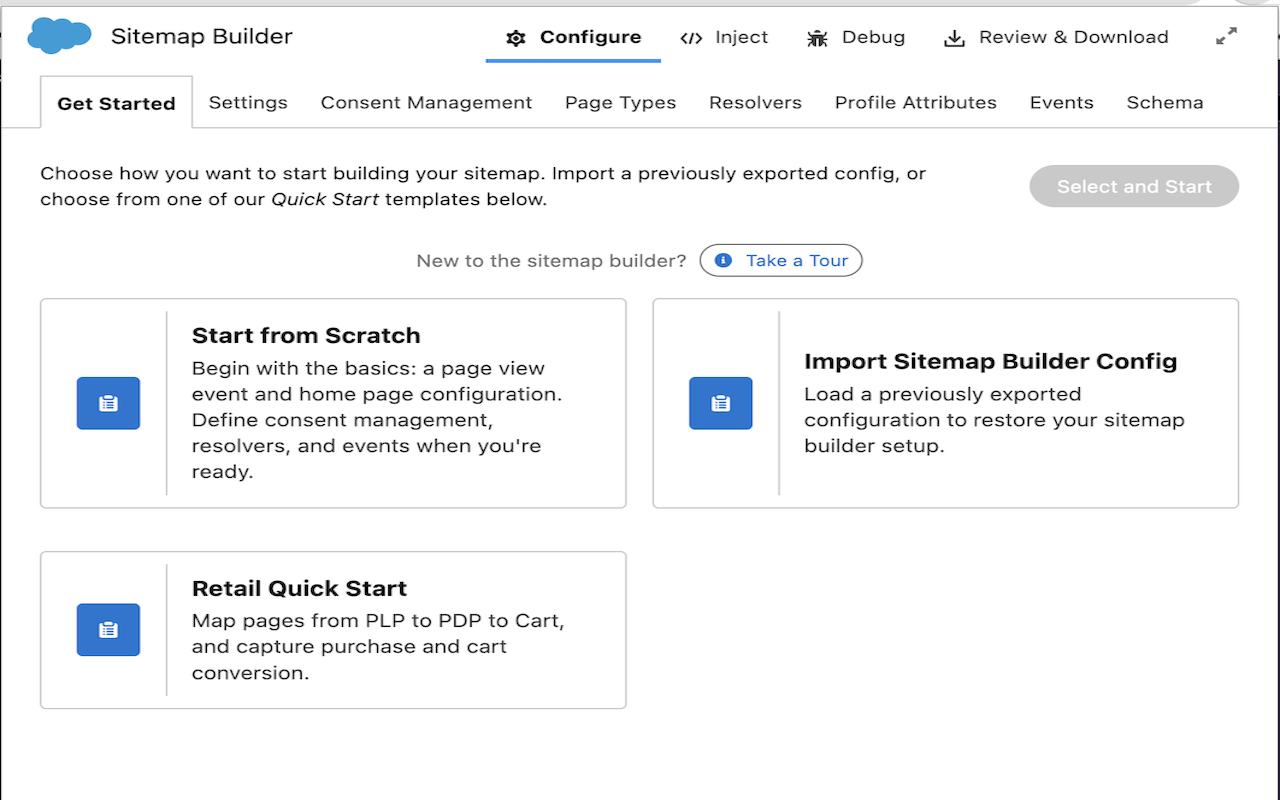1280x800 pixels.
Task: Click the 'New to the sitemap builder?' text
Action: [x=551, y=260]
